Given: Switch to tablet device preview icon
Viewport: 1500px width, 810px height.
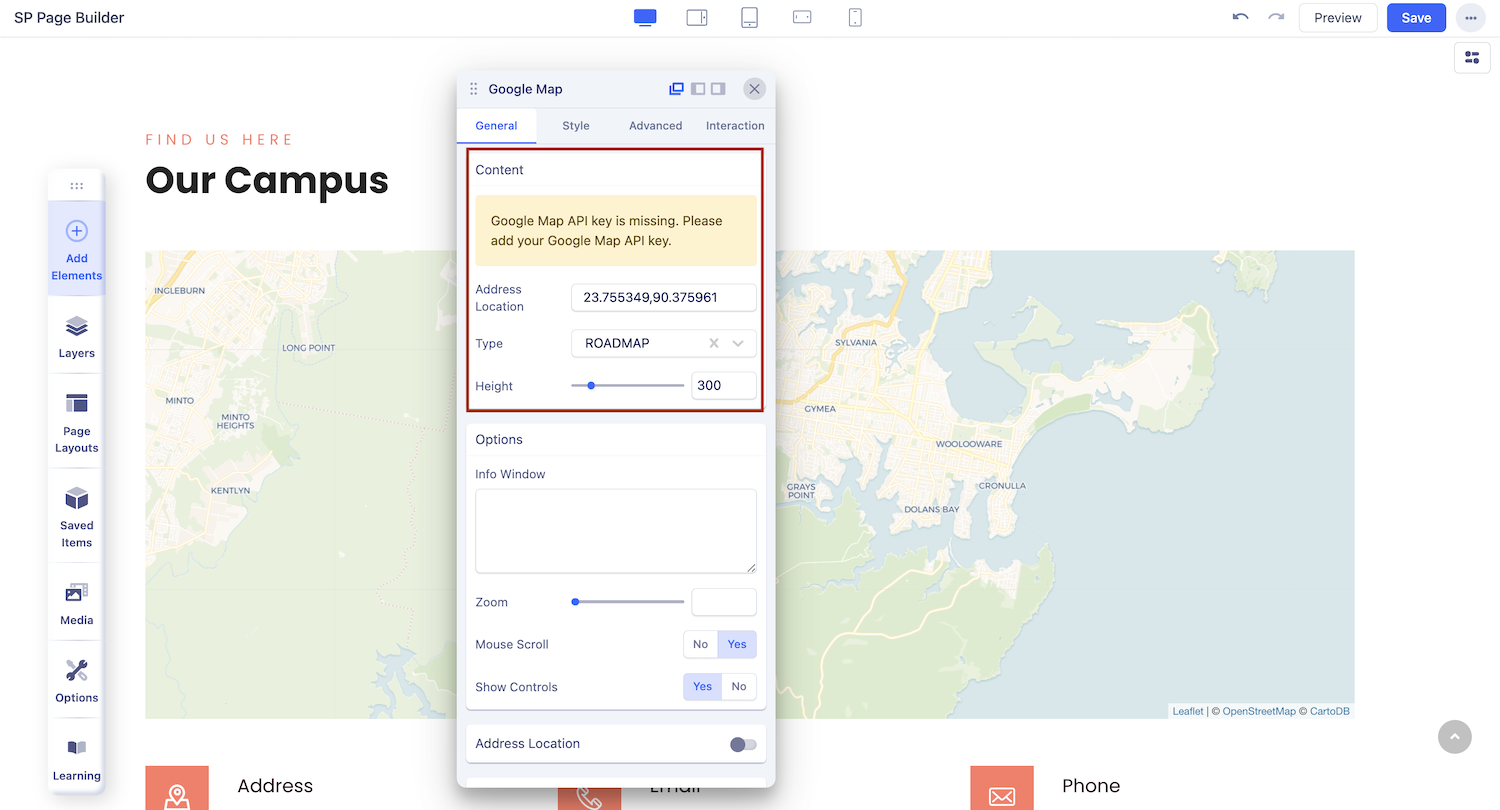Looking at the screenshot, I should (749, 18).
